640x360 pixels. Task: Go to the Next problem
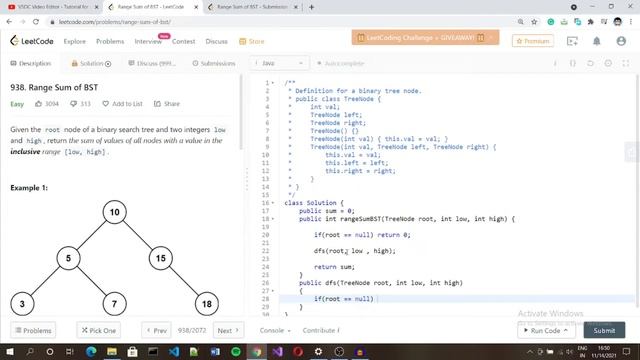click(228, 330)
